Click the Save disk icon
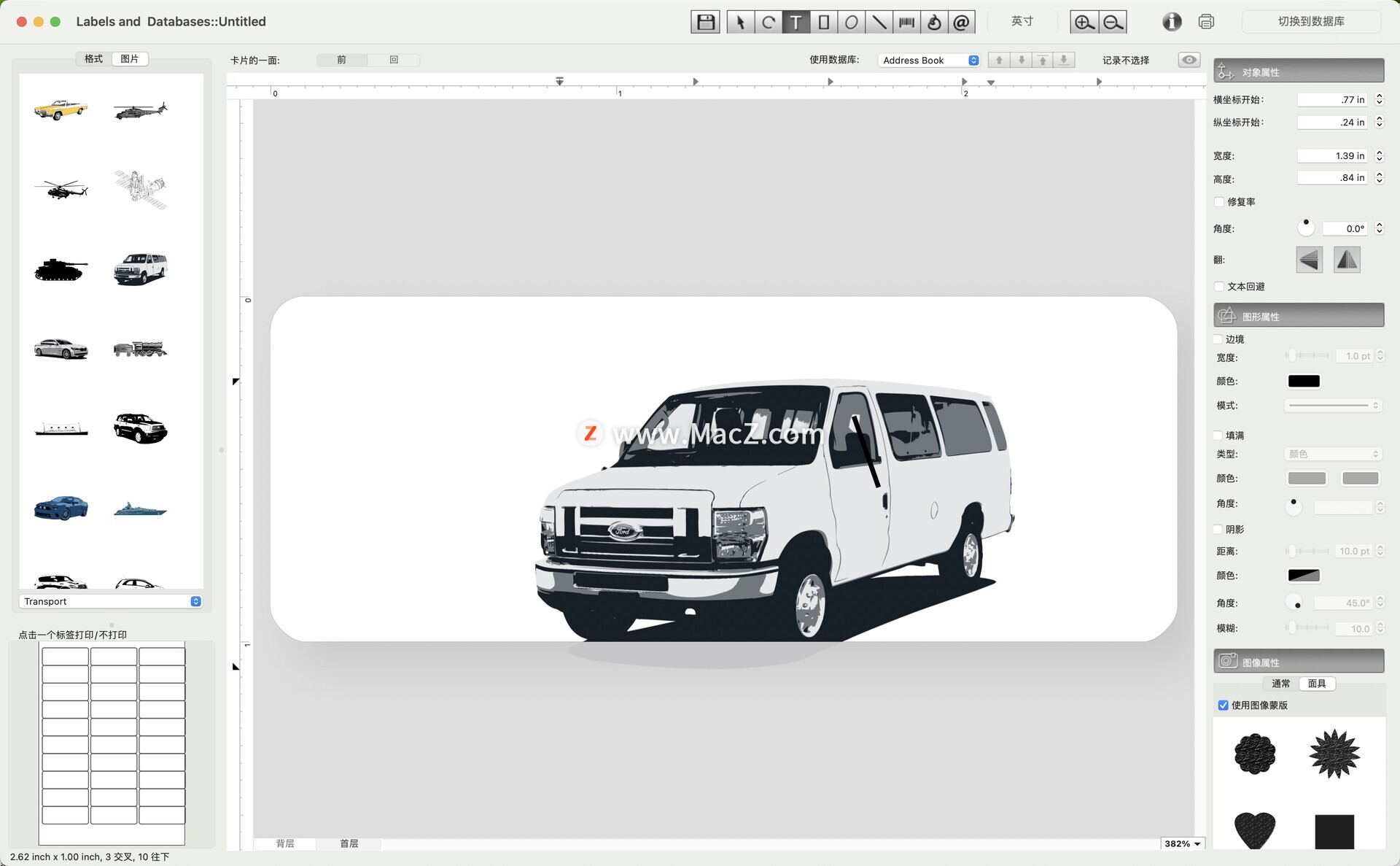The image size is (1400, 866). tap(705, 22)
